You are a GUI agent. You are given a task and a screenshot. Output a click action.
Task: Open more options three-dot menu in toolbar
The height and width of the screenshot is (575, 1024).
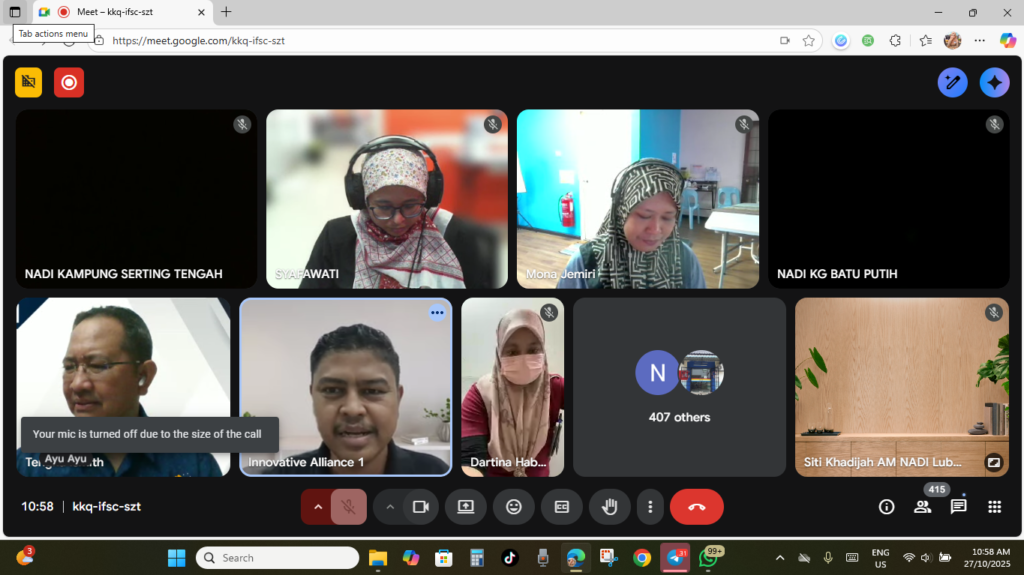tap(651, 507)
